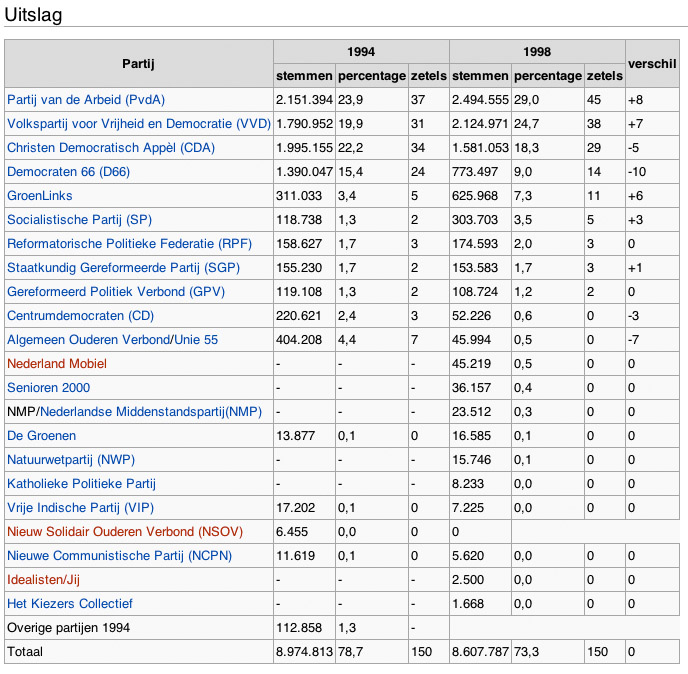688x674 pixels.
Task: Follow the Democraten 66 (D66) link
Action: coord(68,172)
